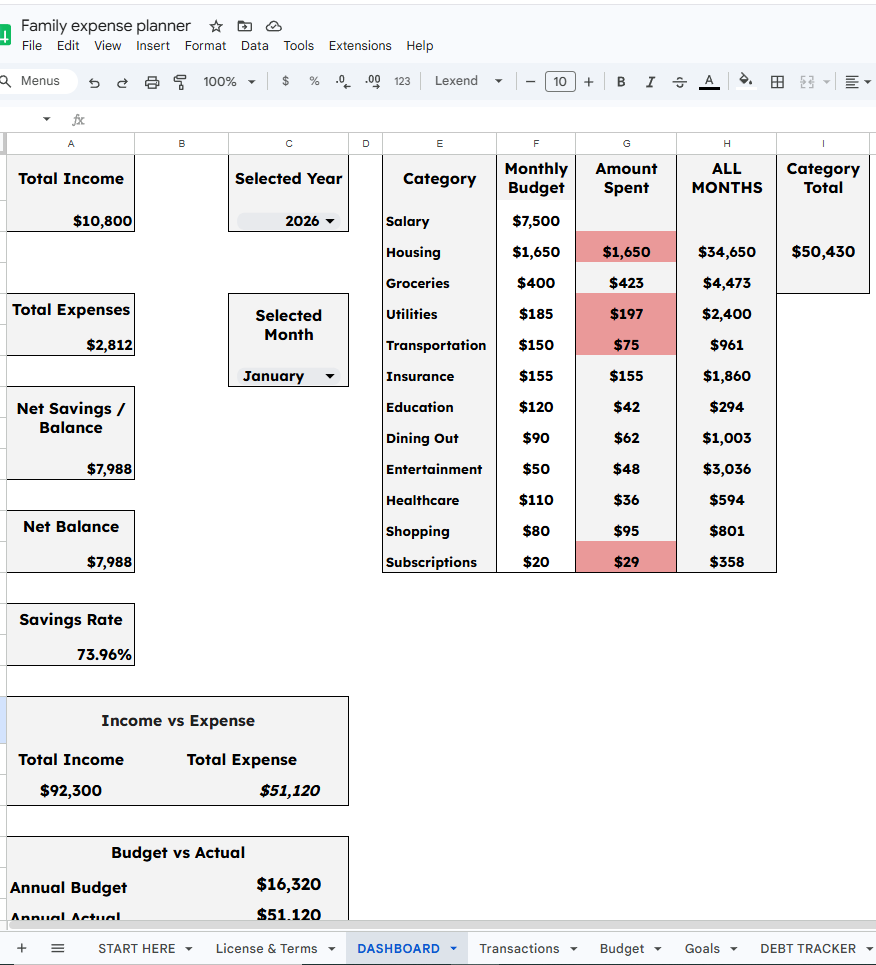Open fill color picker

(x=745, y=81)
